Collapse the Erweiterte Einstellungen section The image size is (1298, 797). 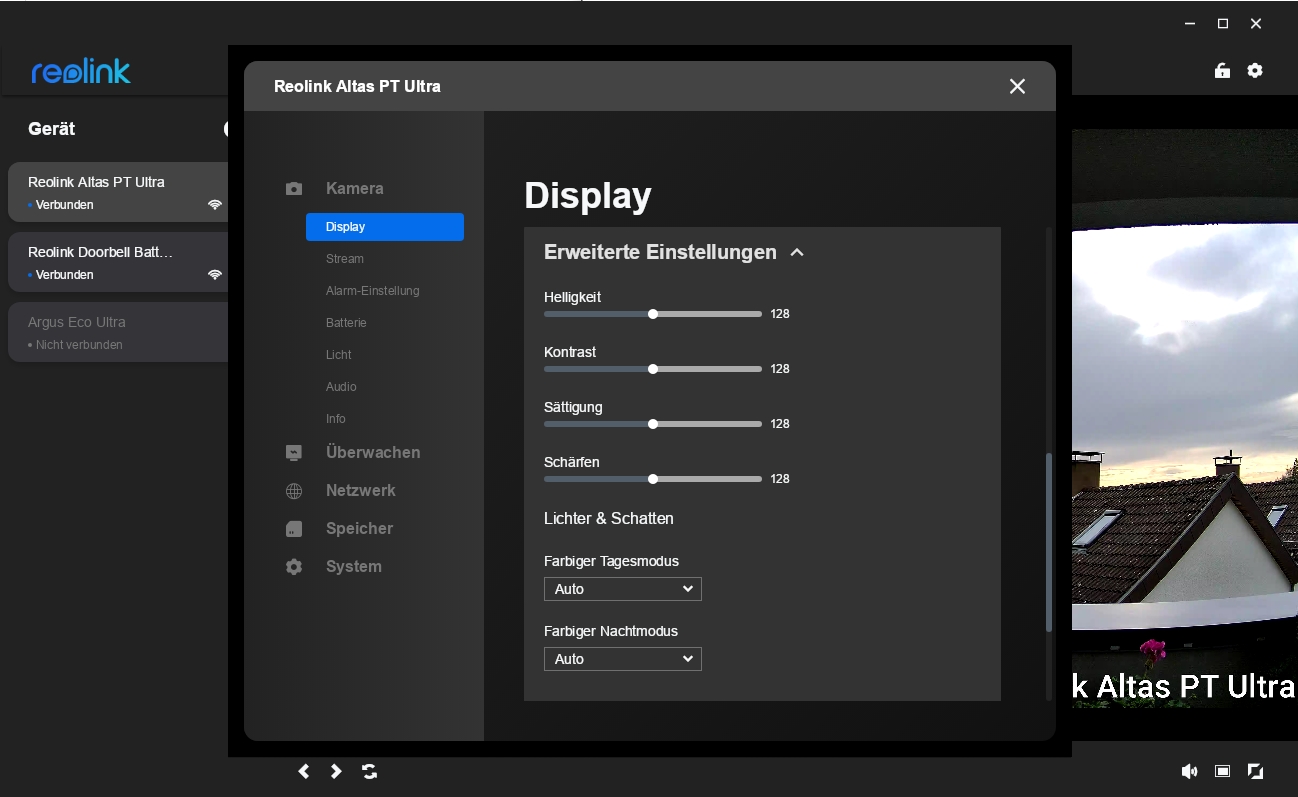point(797,253)
